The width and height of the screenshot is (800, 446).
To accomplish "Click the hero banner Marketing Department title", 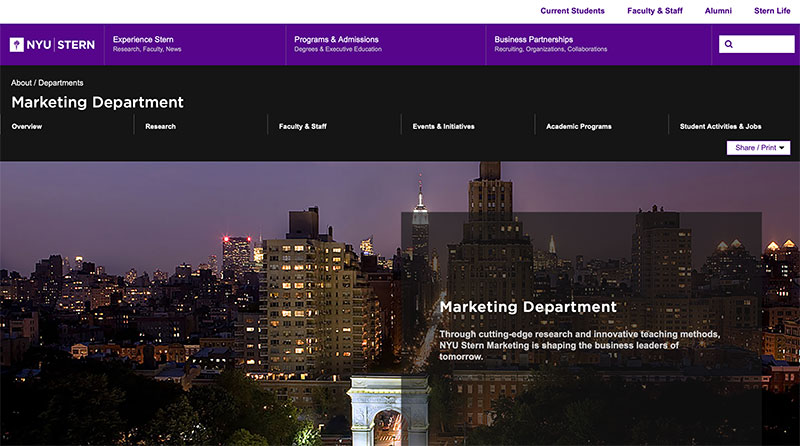I will coord(528,307).
